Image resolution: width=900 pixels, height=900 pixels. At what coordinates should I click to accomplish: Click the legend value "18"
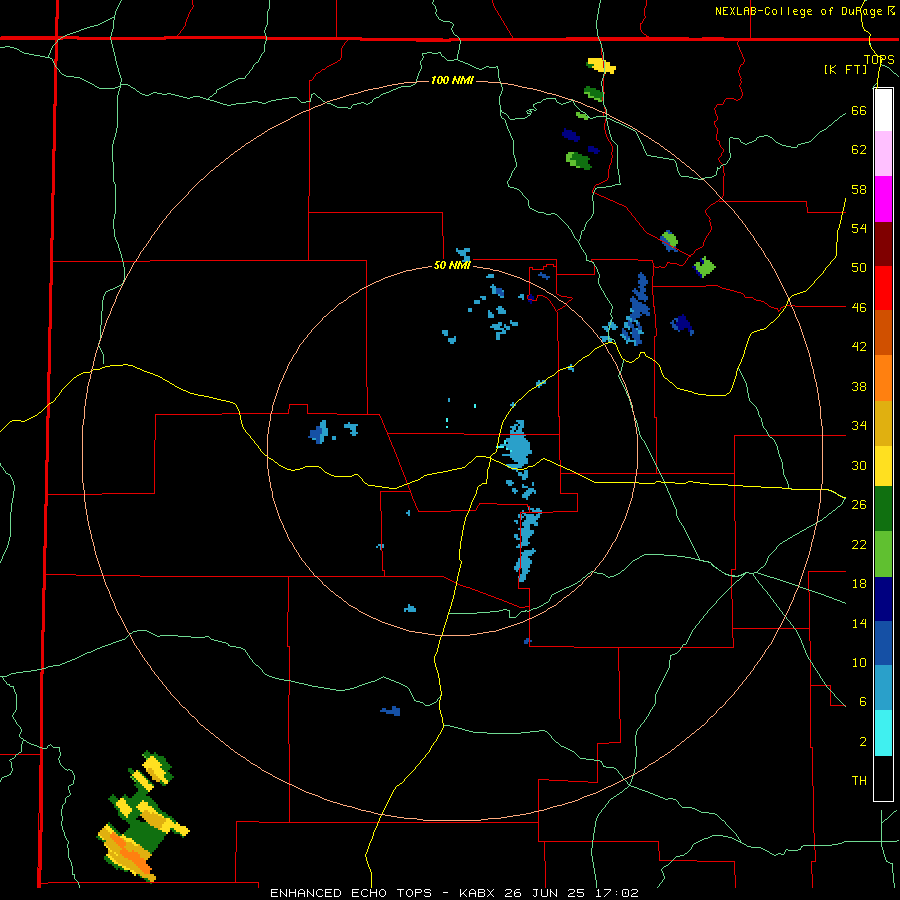pyautogui.click(x=859, y=584)
